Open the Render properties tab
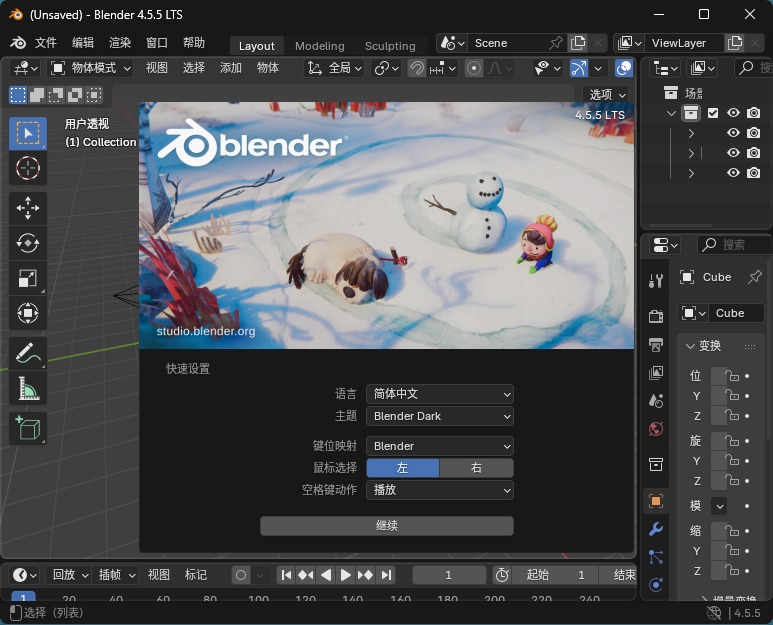Viewport: 773px width, 625px height. pyautogui.click(x=656, y=316)
